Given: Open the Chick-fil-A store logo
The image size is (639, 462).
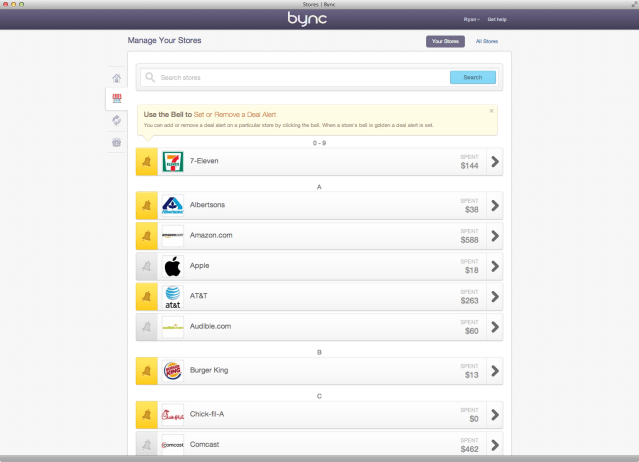Looking at the screenshot, I should pos(173,415).
